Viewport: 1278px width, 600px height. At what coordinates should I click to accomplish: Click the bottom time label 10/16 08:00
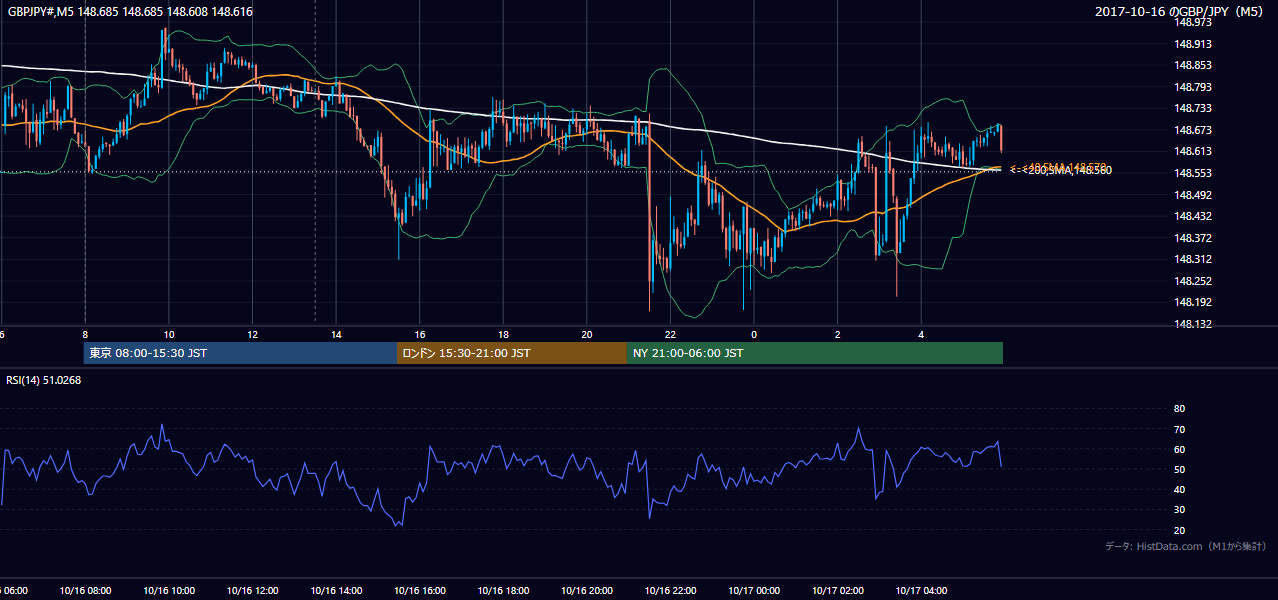(85, 590)
